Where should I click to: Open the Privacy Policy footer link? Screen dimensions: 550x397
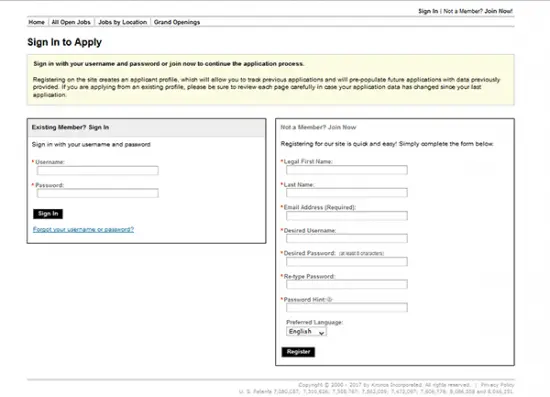point(497,385)
